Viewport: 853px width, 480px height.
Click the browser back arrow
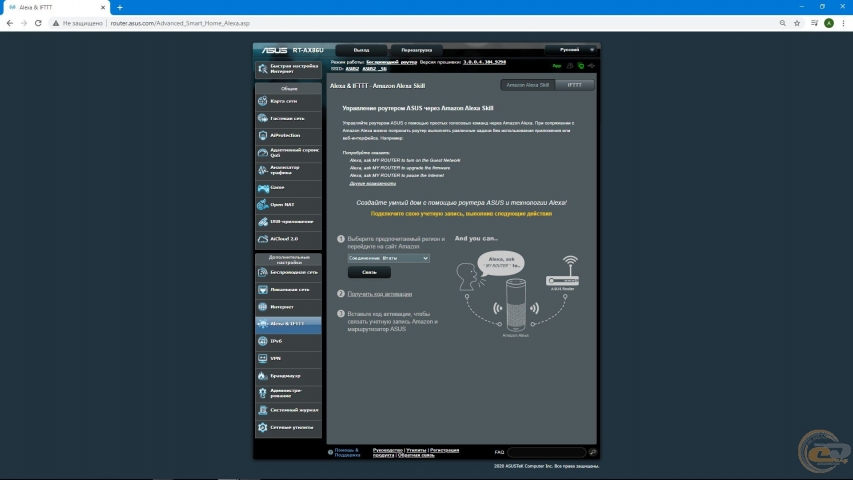pos(10,23)
